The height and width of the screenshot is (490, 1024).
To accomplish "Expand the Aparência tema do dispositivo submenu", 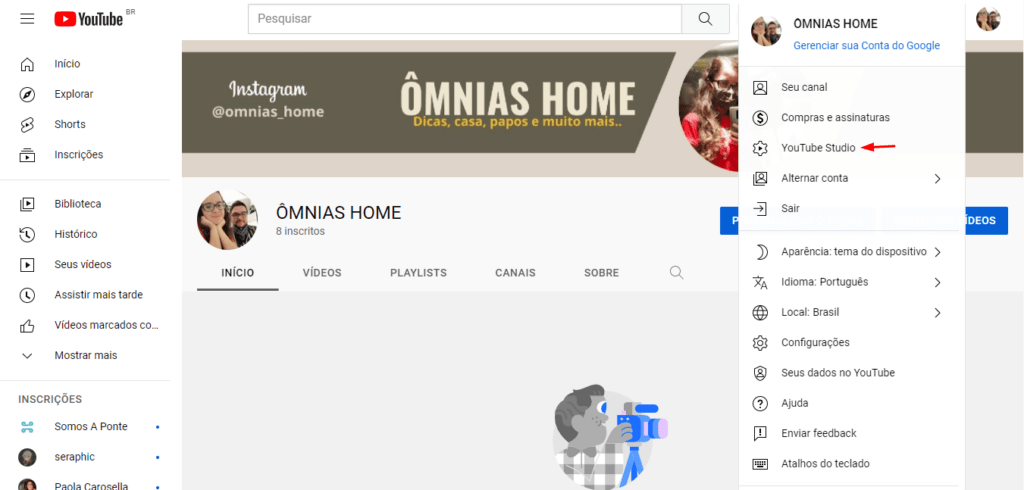I will 937,252.
